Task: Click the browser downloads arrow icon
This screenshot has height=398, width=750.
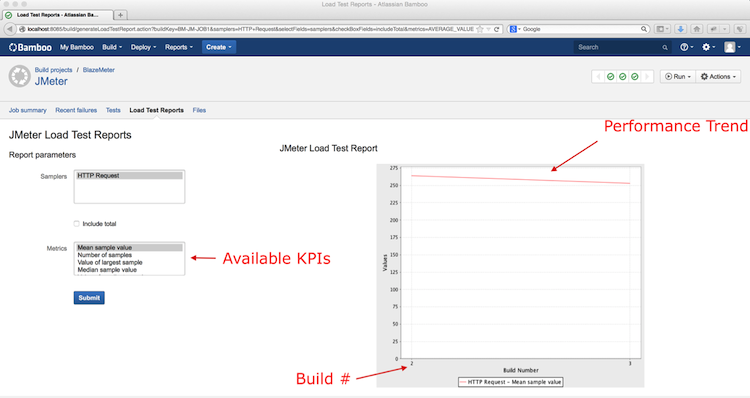Action: (680, 29)
